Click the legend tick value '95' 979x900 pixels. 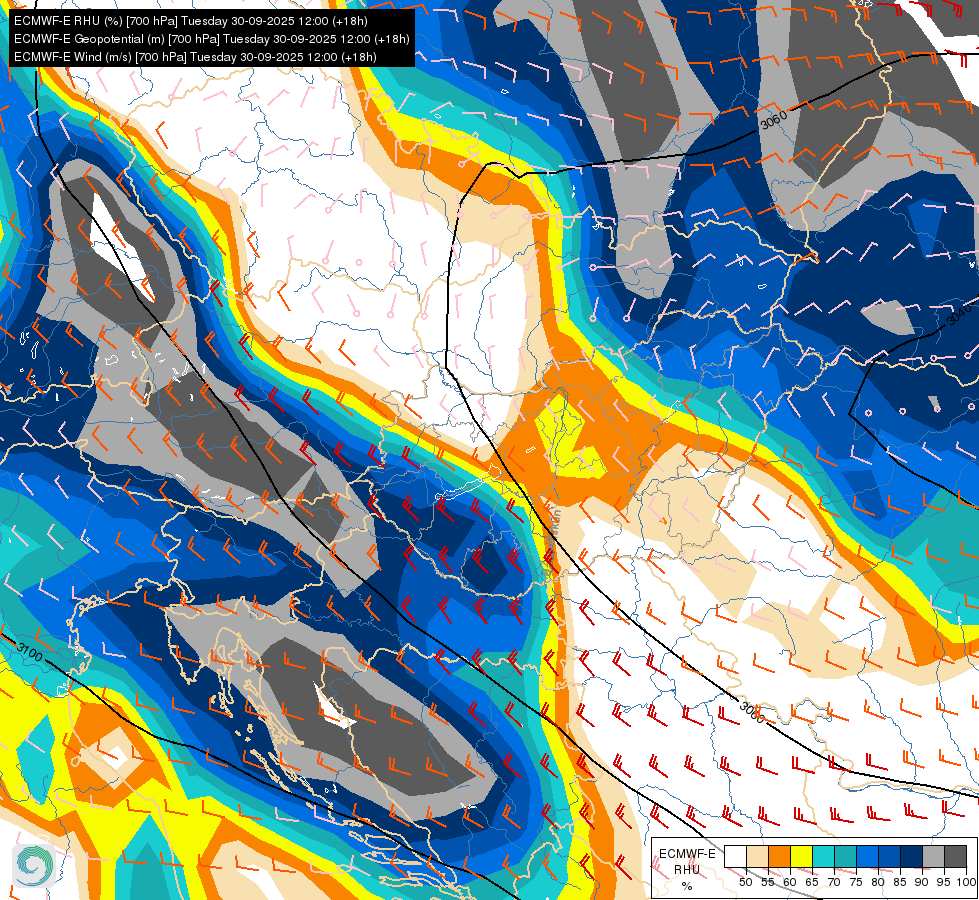coord(943,882)
